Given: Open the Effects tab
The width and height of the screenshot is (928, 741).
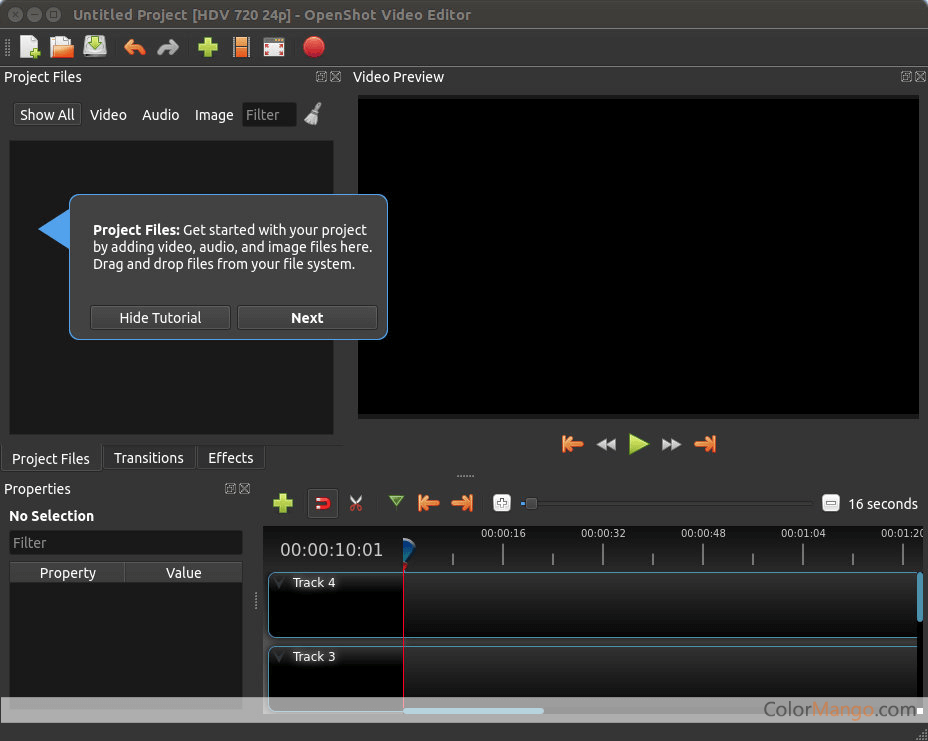Looking at the screenshot, I should [x=231, y=458].
